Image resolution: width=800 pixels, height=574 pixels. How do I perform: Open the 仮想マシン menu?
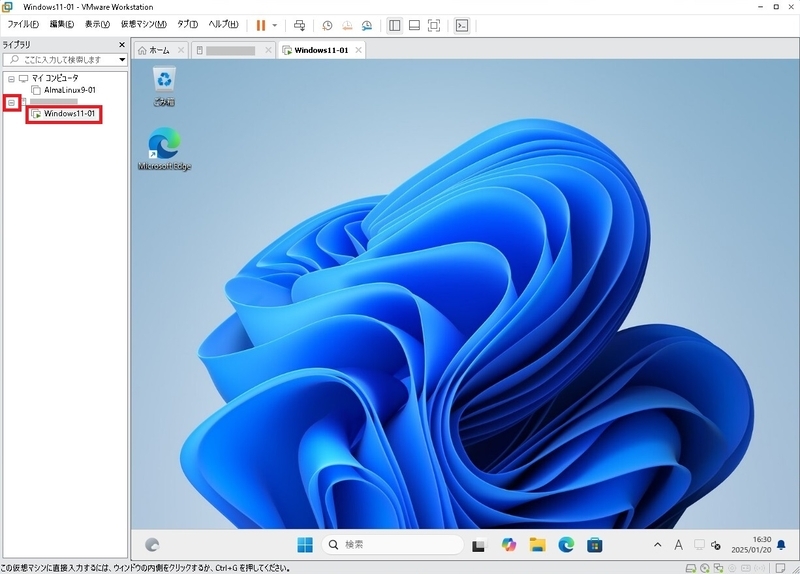pos(143,24)
